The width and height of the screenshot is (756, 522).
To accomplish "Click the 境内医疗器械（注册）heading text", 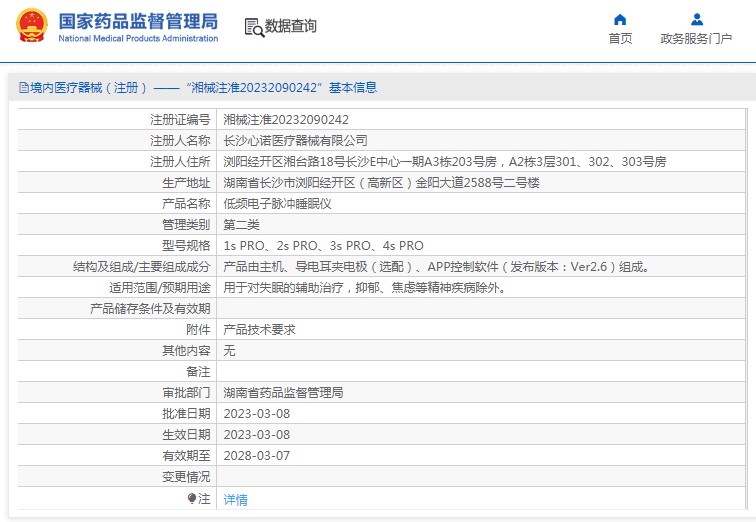I will point(88,88).
